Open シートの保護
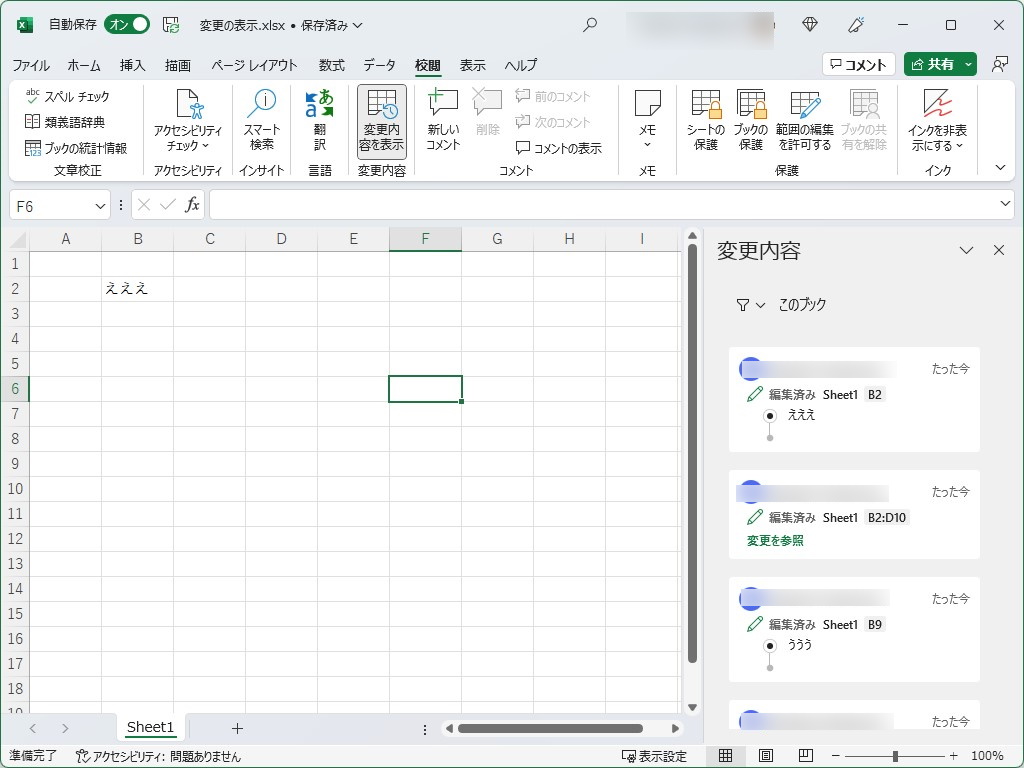This screenshot has height=768, width=1024. (x=706, y=117)
